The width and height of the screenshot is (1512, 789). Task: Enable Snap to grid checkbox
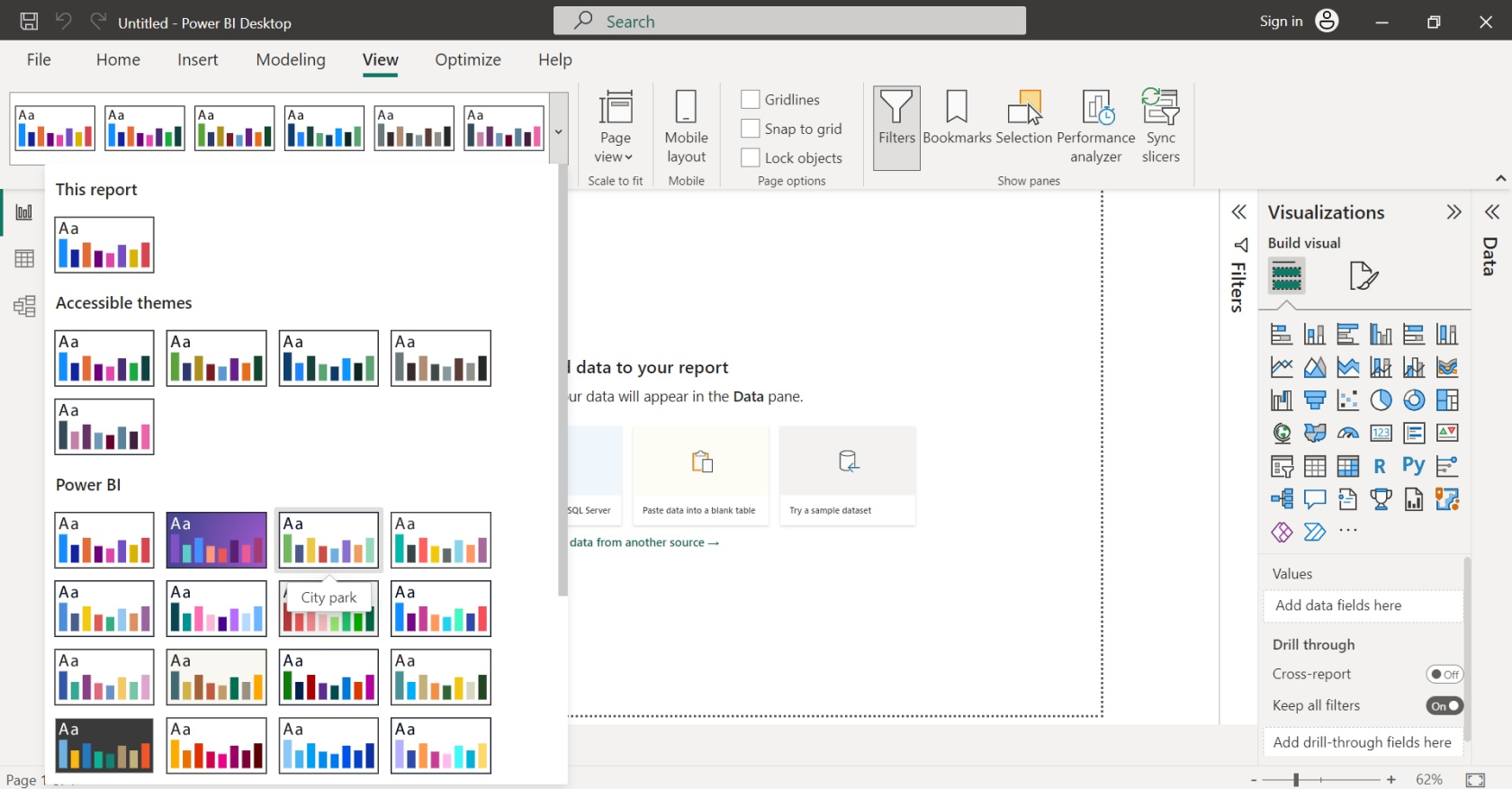tap(751, 129)
